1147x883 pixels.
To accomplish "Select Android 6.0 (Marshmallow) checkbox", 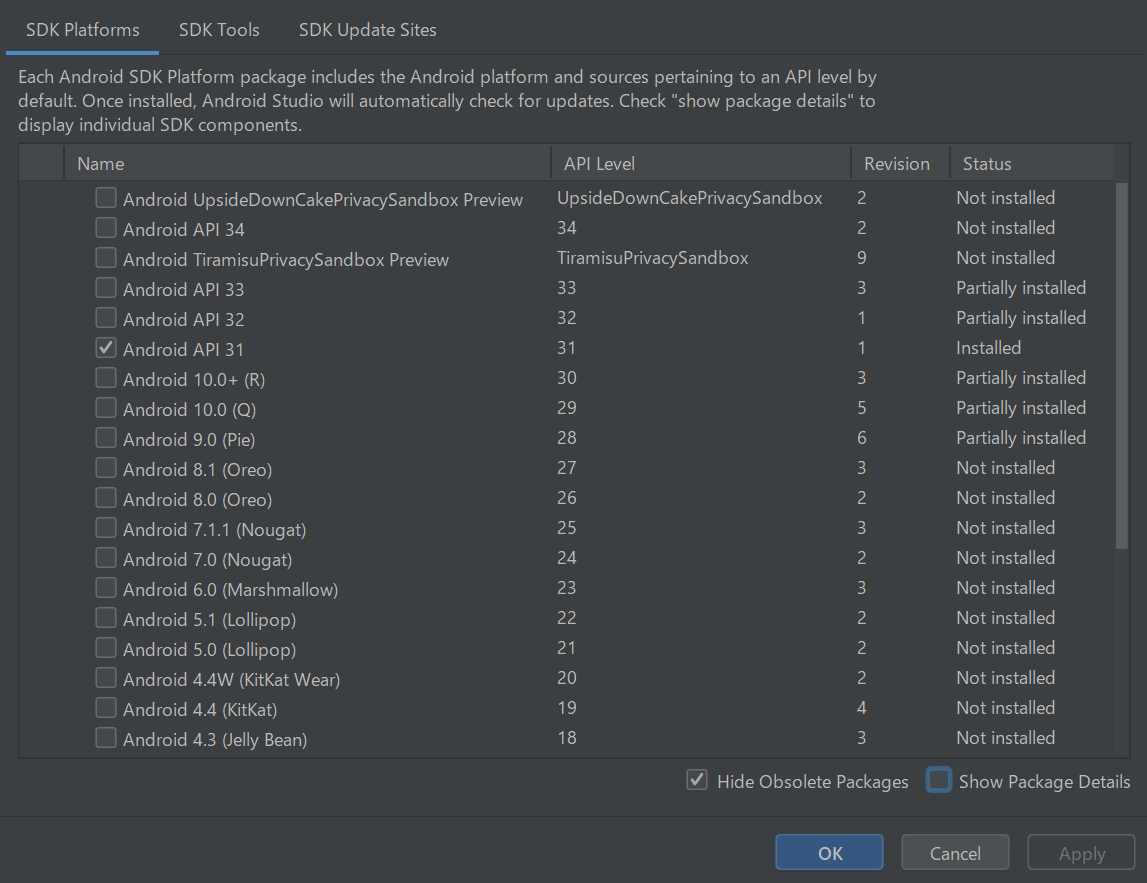I will click(x=106, y=588).
